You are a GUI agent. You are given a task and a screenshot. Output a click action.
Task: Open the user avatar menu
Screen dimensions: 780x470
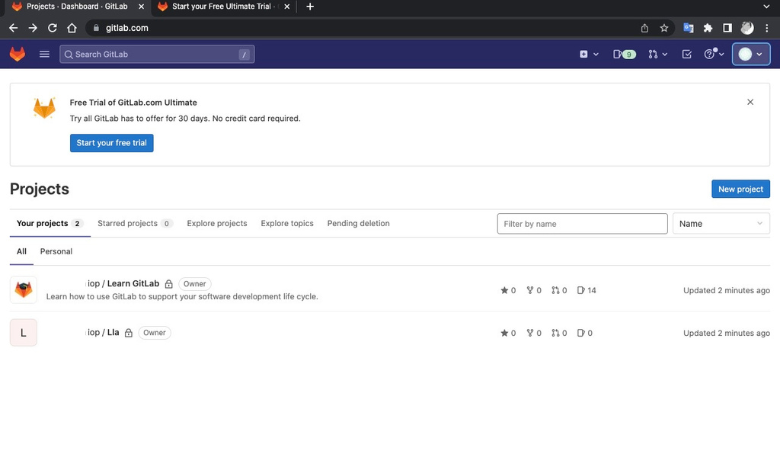point(751,54)
